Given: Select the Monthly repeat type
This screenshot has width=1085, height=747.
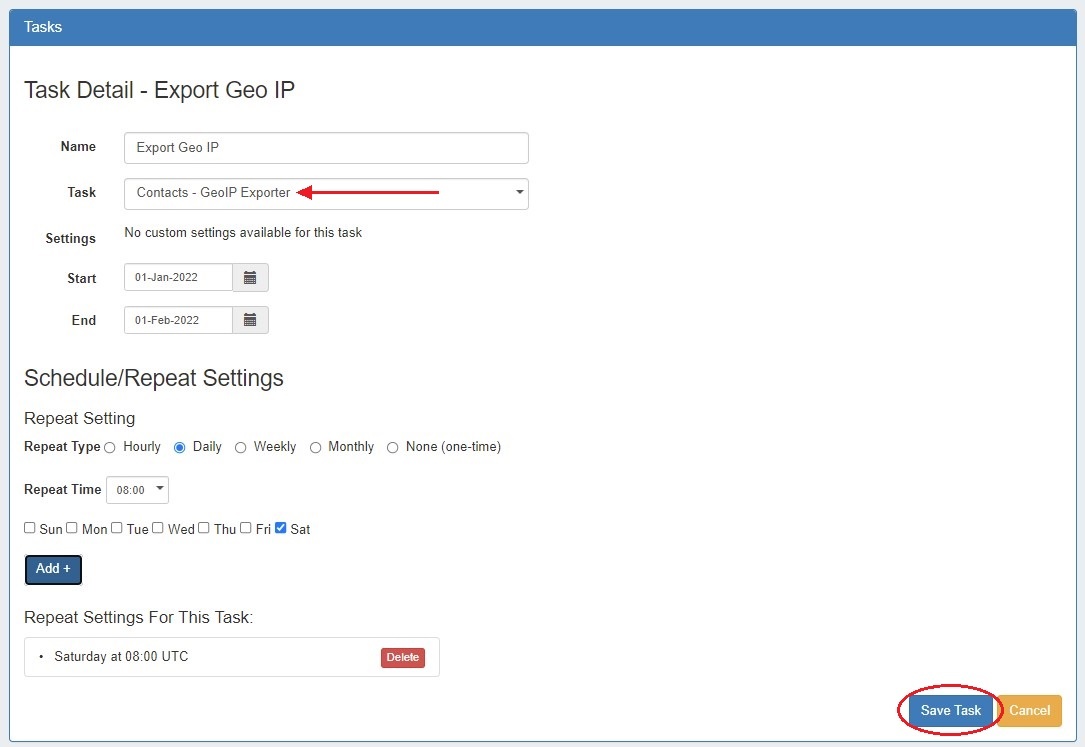Looking at the screenshot, I should tap(315, 448).
